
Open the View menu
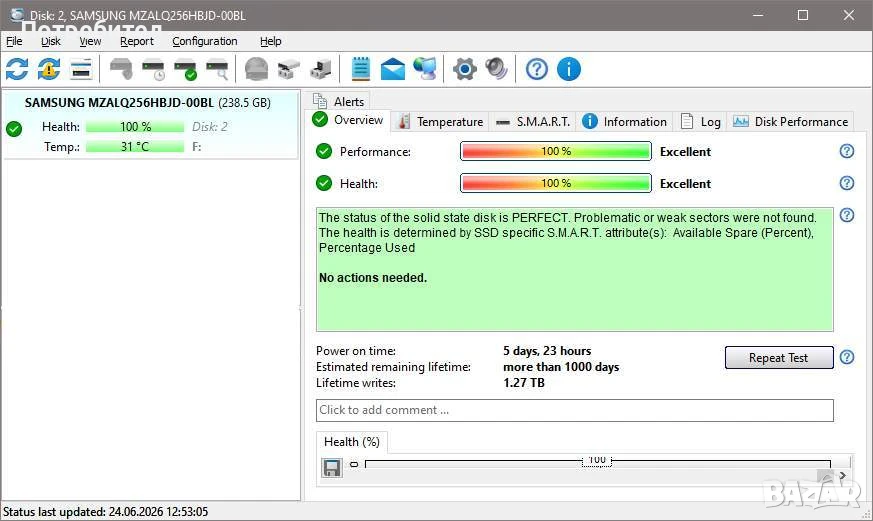(x=90, y=41)
